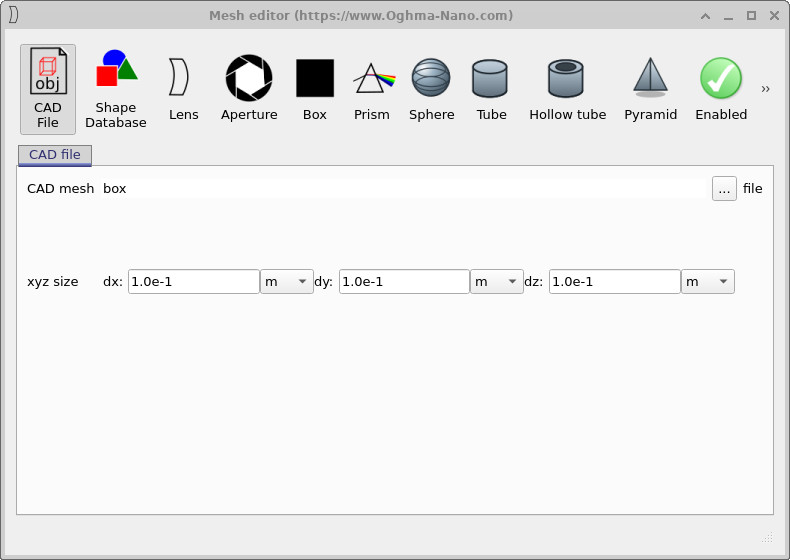Switch to the CAD file tab

55,155
